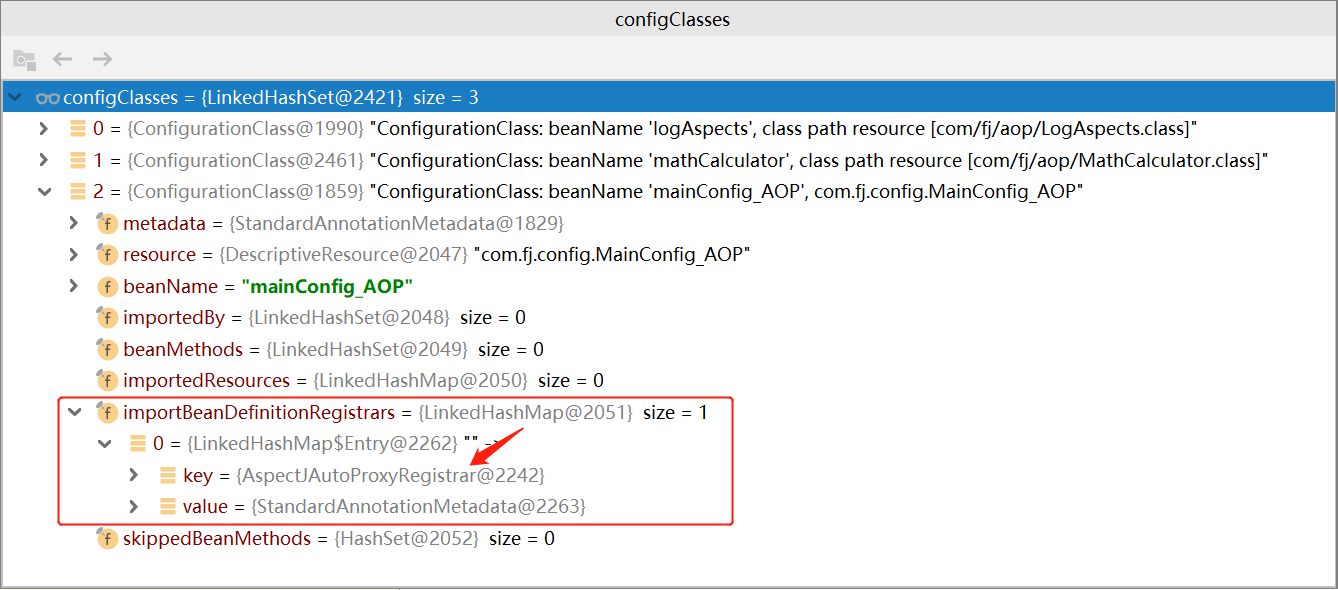The width and height of the screenshot is (1338, 590).
Task: Select resource = DescriptiveResource@2047 row
Action: click(436, 254)
